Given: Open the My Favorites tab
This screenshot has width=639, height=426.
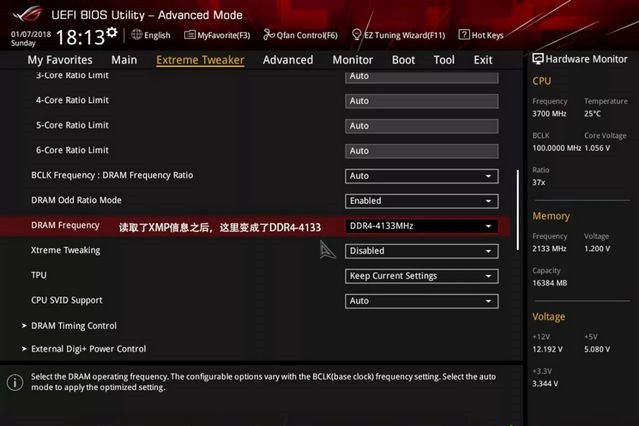Looking at the screenshot, I should [60, 60].
